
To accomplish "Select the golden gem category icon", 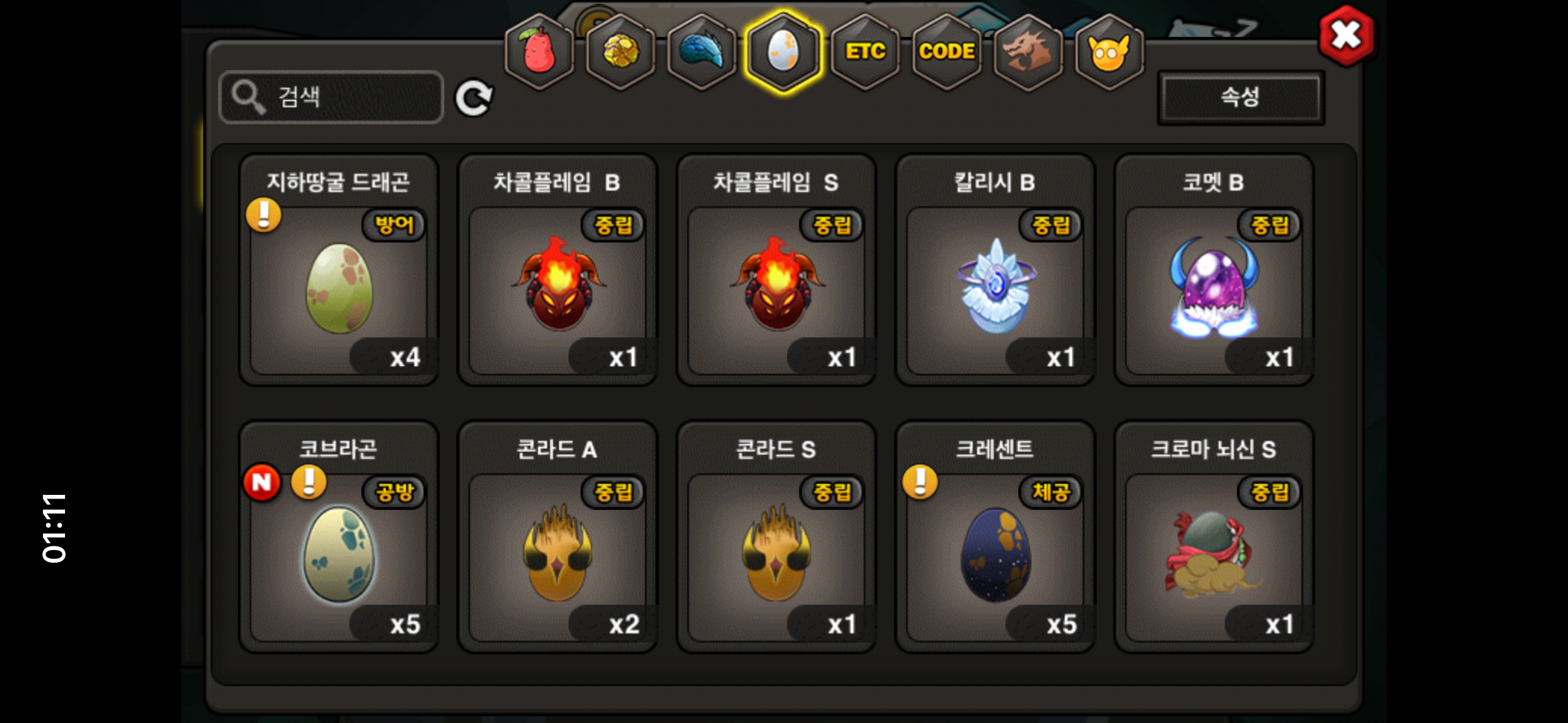I will click(620, 52).
